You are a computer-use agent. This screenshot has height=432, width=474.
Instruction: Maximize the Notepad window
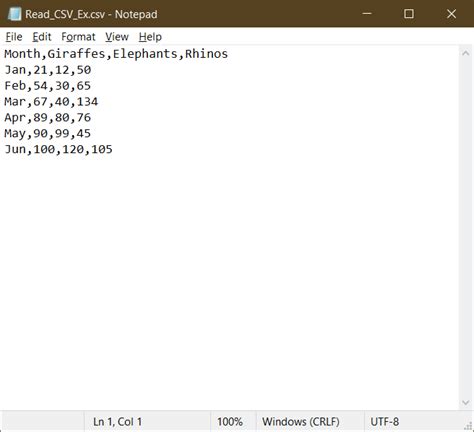coord(409,14)
